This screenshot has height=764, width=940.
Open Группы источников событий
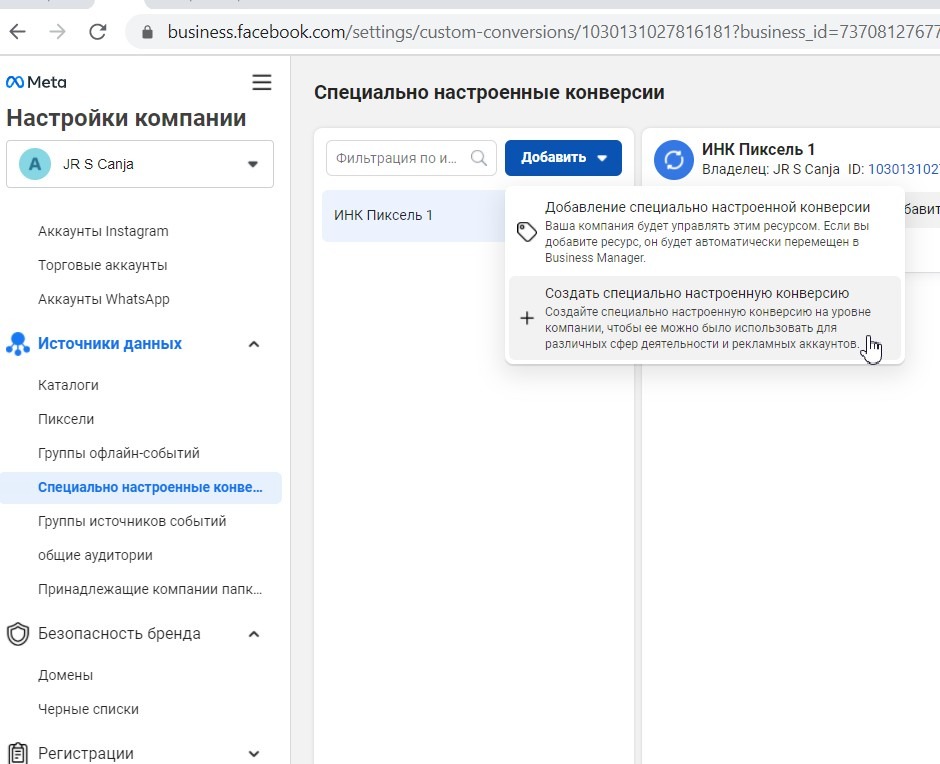[132, 521]
